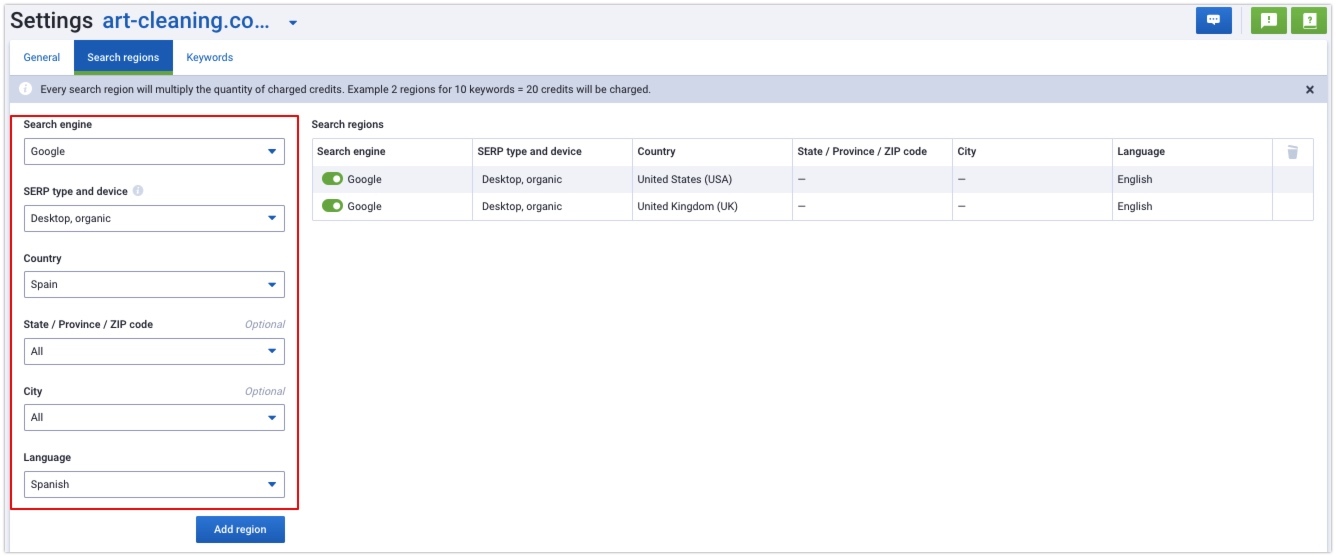Open the Language dropdown showing Spanish
This screenshot has width=1336, height=557.
[154, 484]
